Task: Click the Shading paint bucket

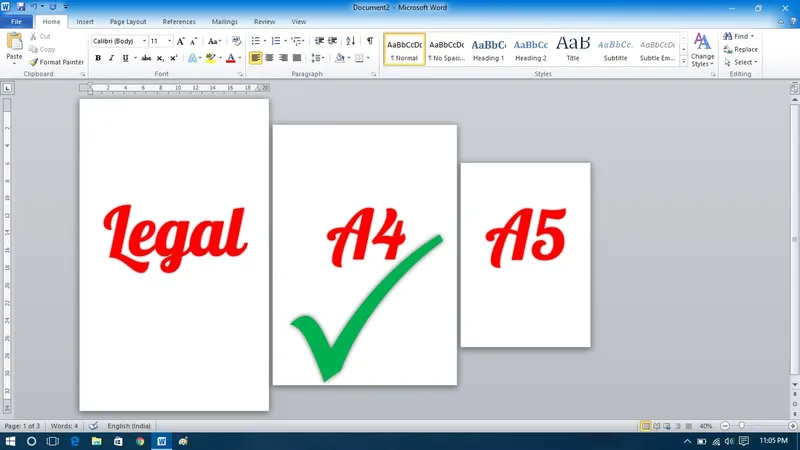Action: 340,58
